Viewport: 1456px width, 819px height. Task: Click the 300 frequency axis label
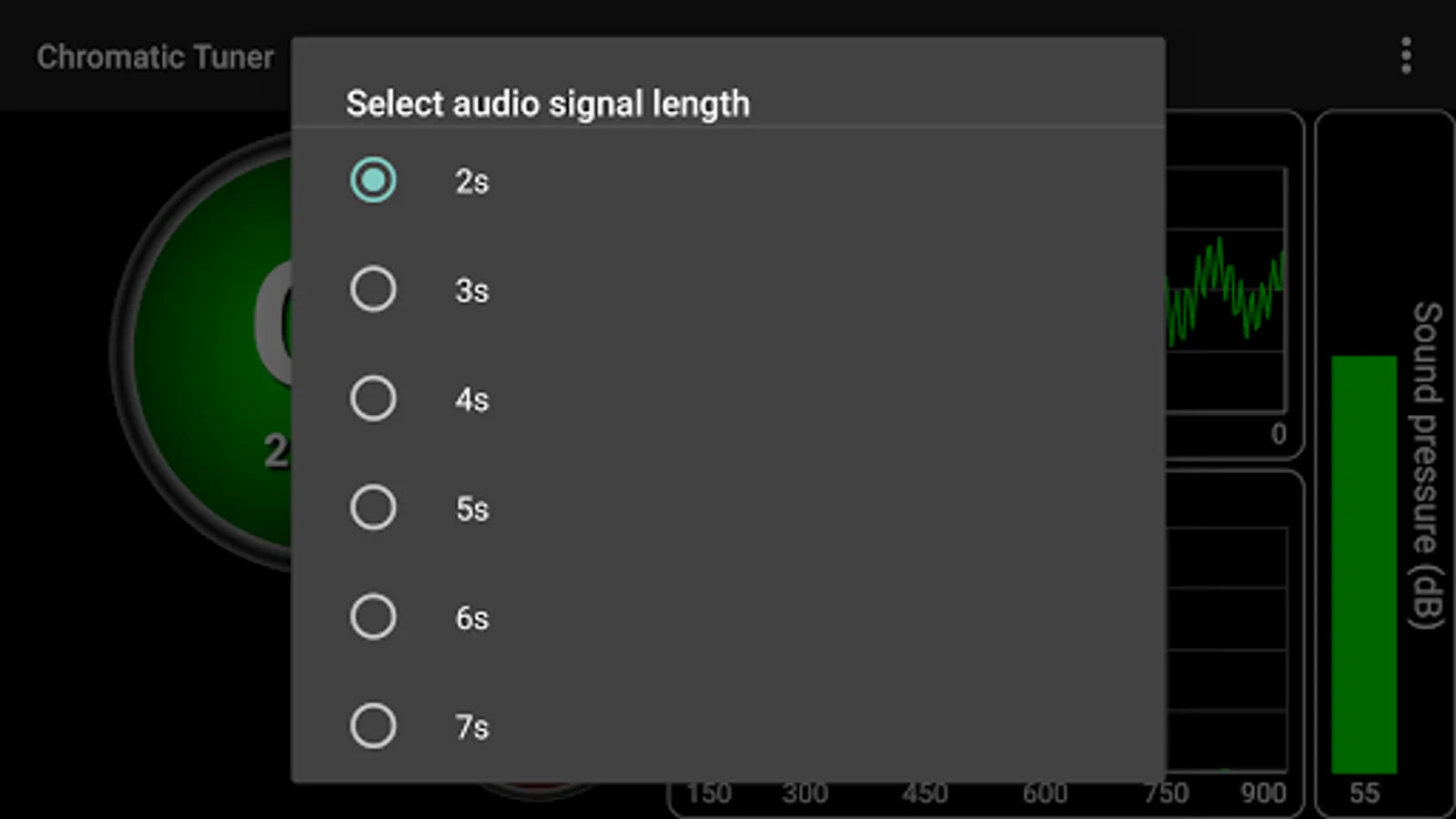click(805, 793)
